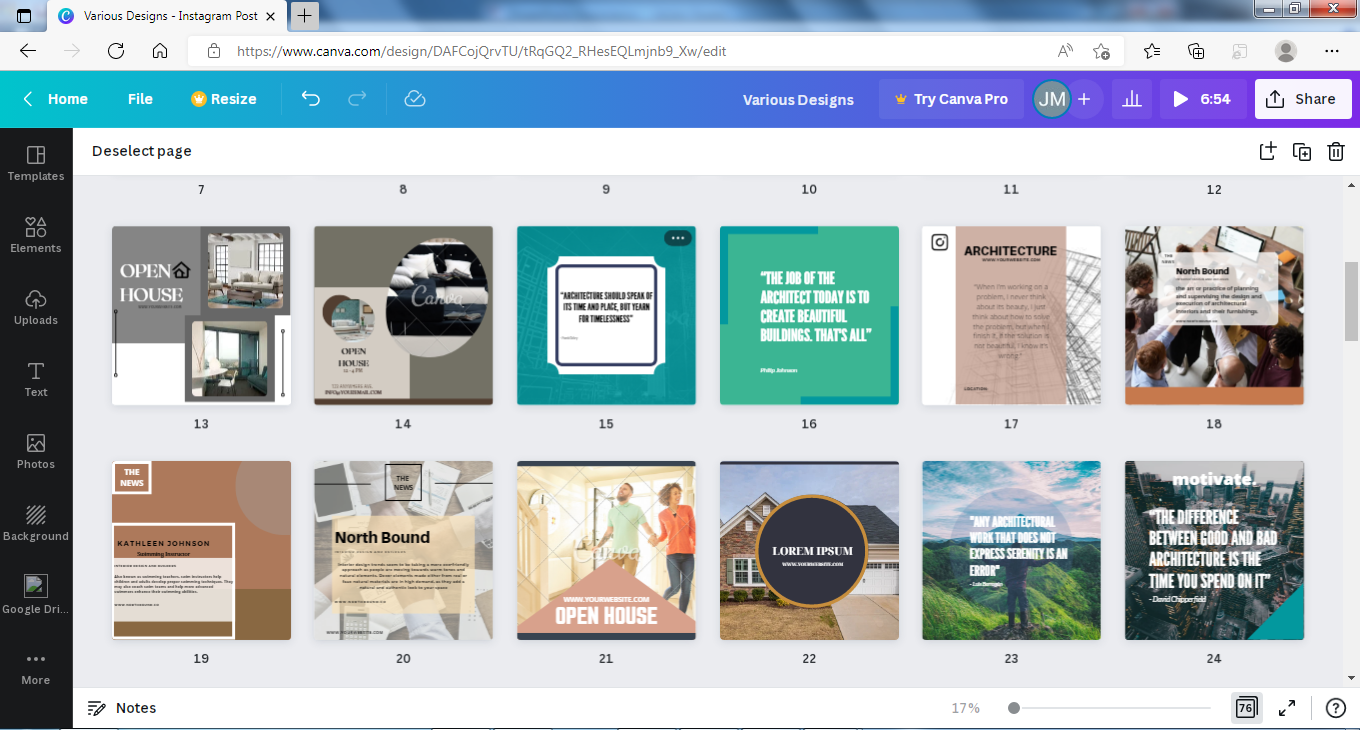Open browser Collections

1196,51
